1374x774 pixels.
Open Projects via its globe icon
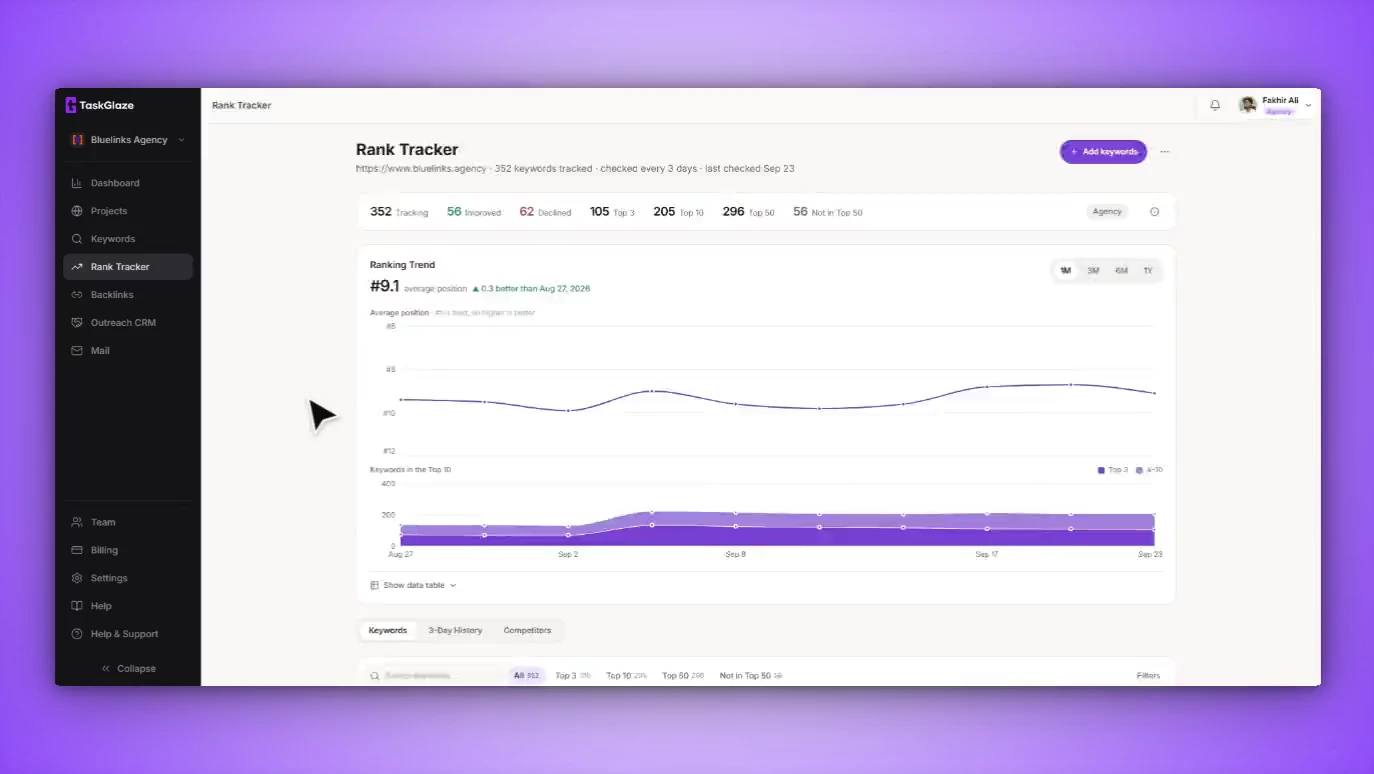tap(77, 211)
